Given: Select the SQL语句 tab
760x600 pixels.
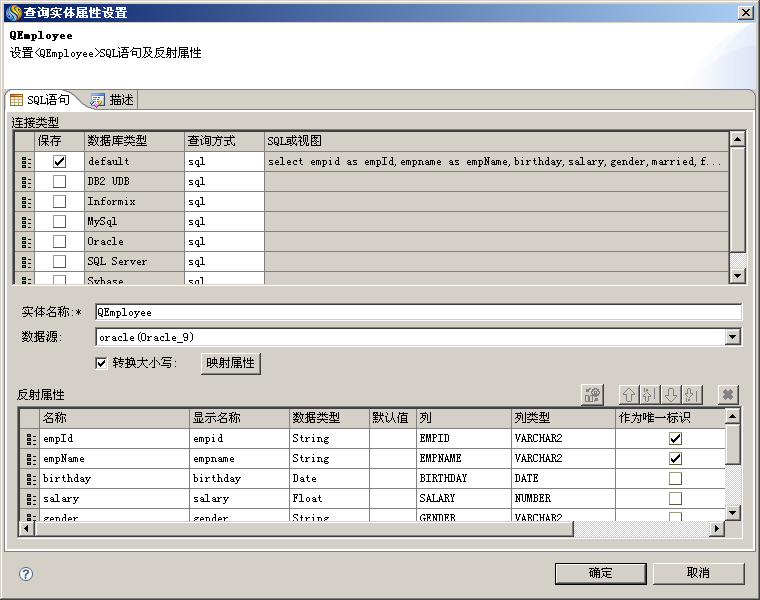Looking at the screenshot, I should point(41,100).
